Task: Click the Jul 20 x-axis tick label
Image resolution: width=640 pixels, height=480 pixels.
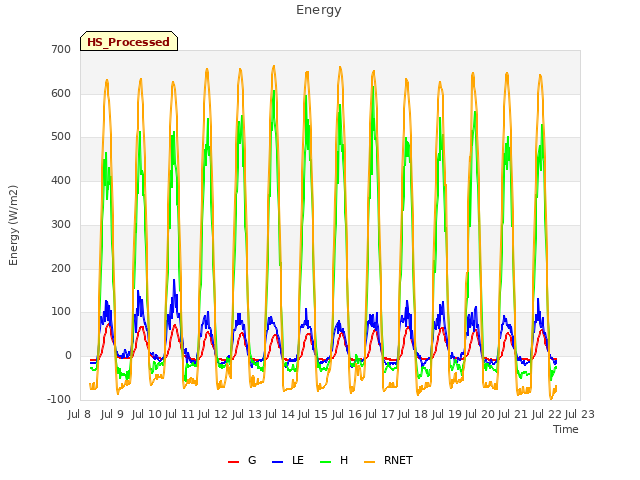Action: tap(479, 414)
